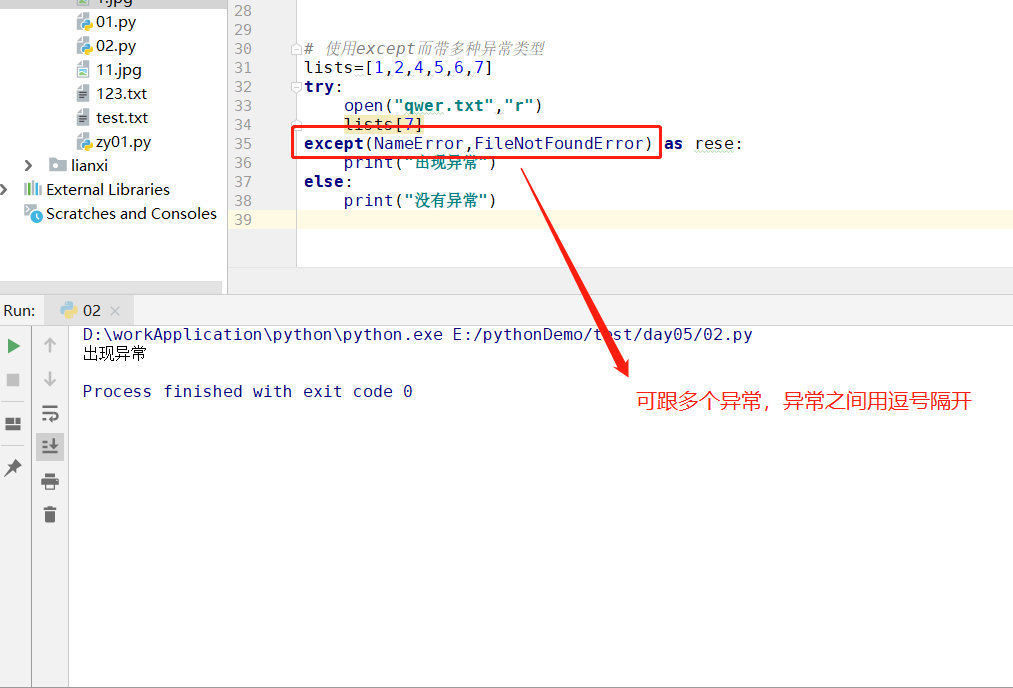Switch to the 02 run tab
1013x688 pixels.
89,311
